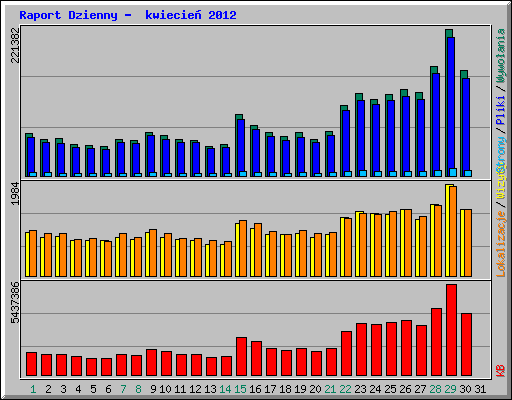Select day 31 label on the x-axis
512x400 pixels.
pyautogui.click(x=480, y=389)
